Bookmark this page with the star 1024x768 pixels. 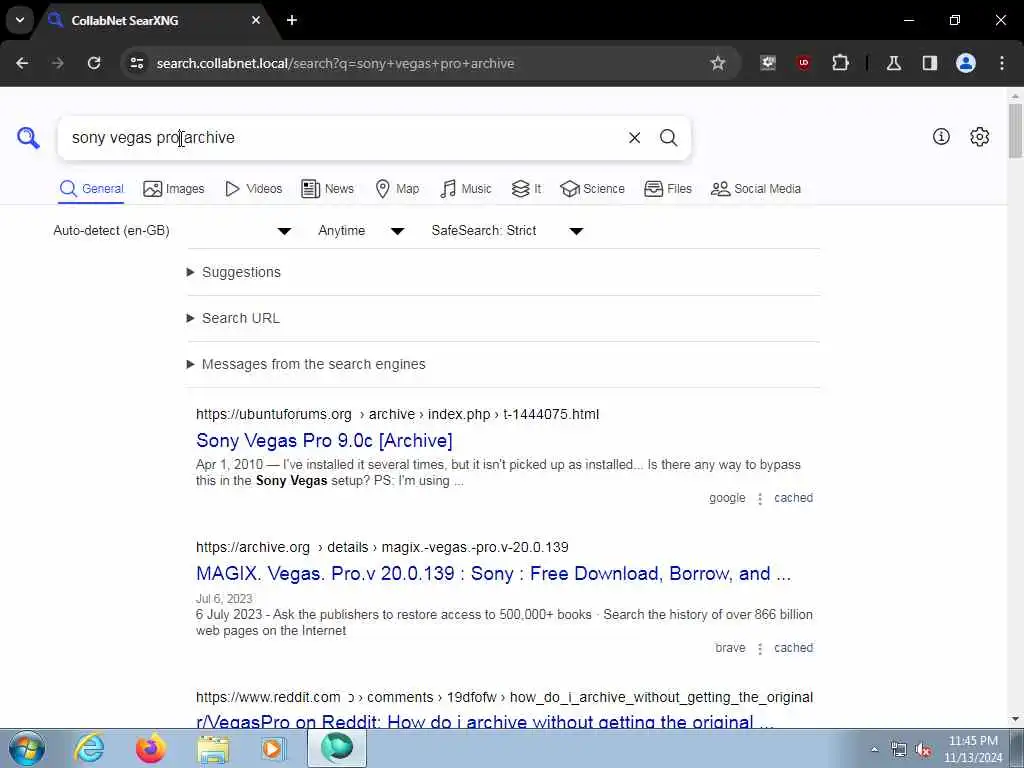tap(718, 63)
